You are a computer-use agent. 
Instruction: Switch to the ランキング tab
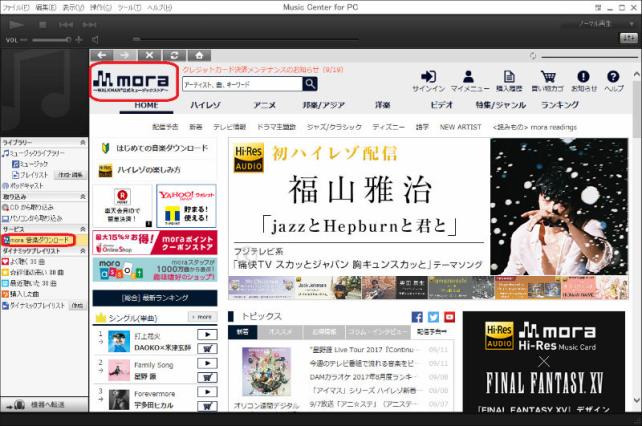[x=560, y=105]
